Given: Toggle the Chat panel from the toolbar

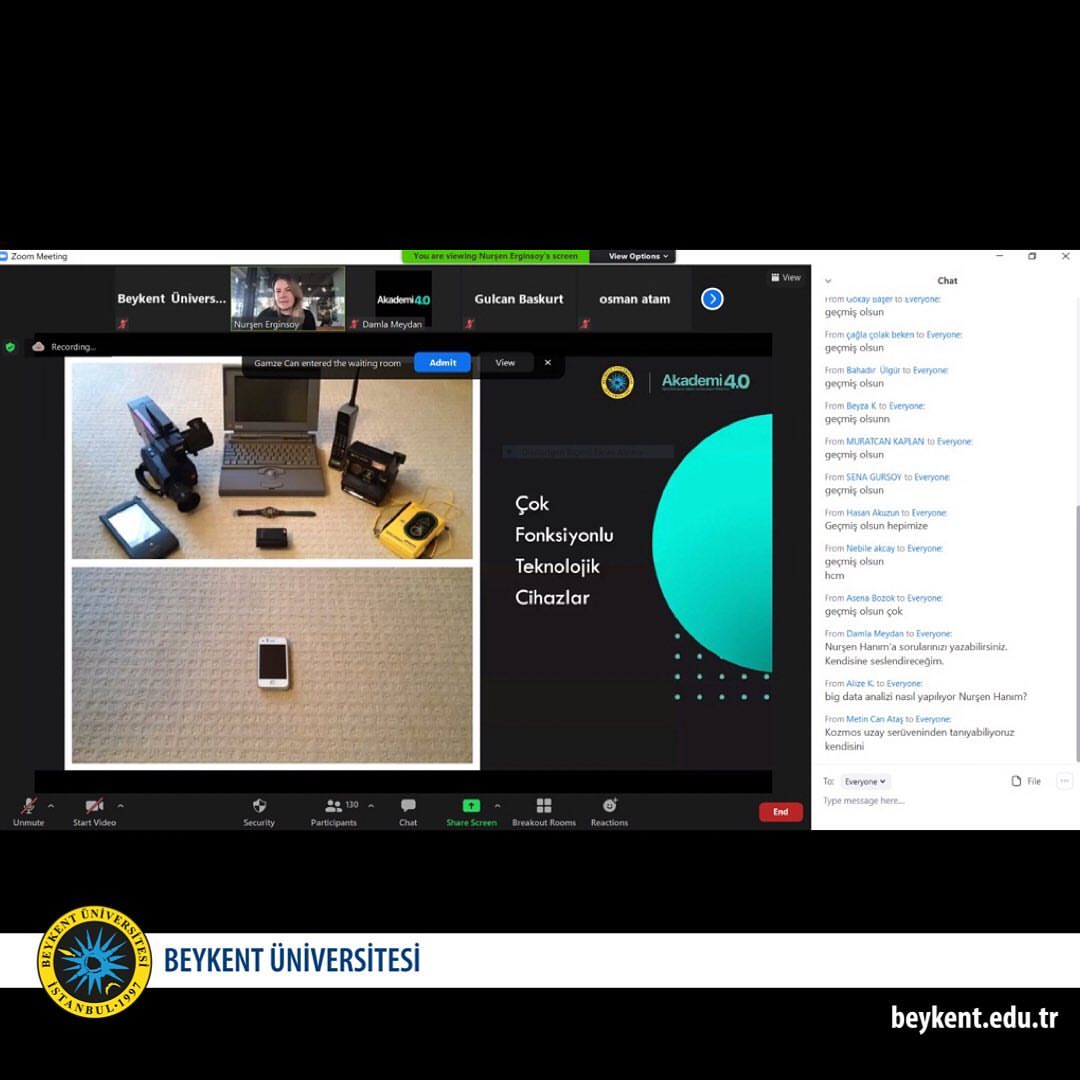Looking at the screenshot, I should pyautogui.click(x=408, y=811).
